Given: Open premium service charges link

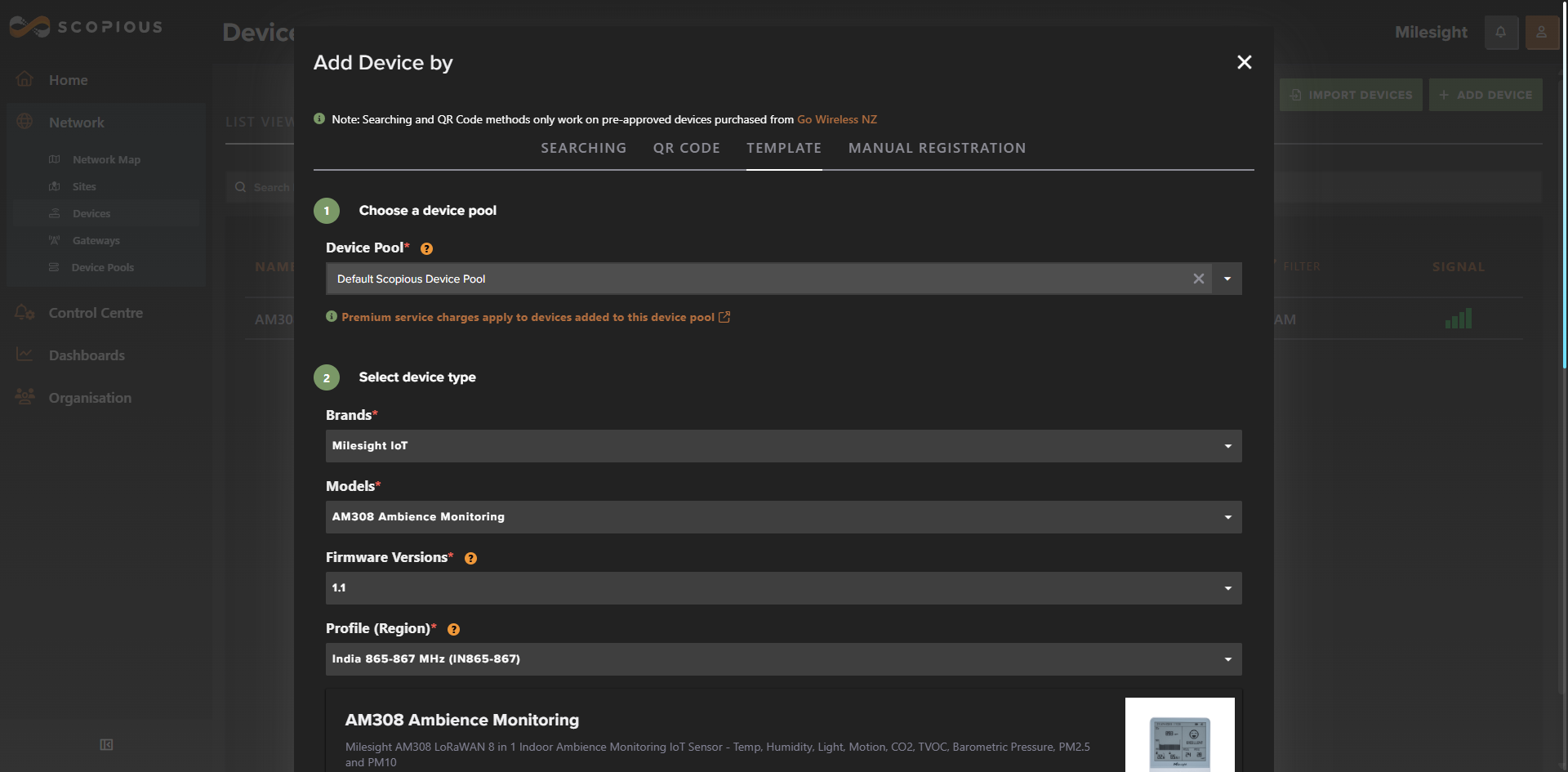Looking at the screenshot, I should (x=528, y=317).
